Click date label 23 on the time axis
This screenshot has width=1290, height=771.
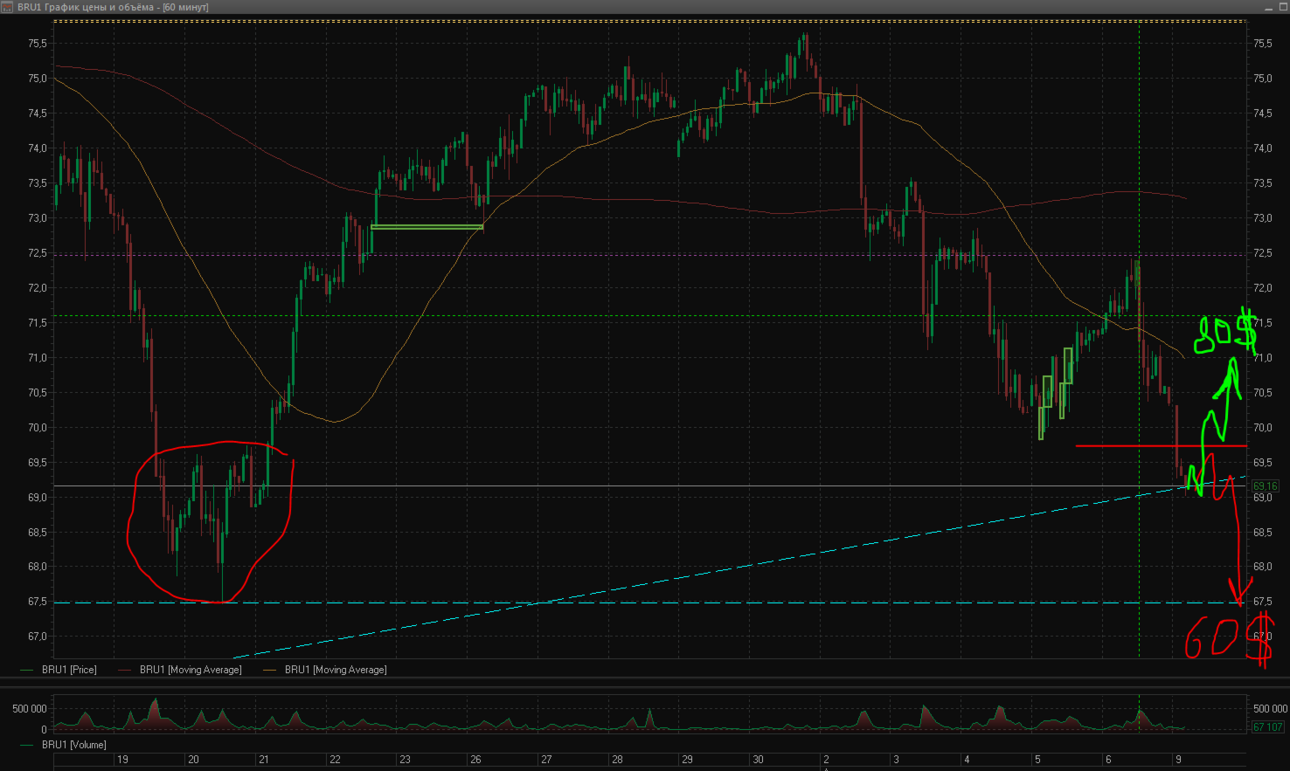point(405,760)
